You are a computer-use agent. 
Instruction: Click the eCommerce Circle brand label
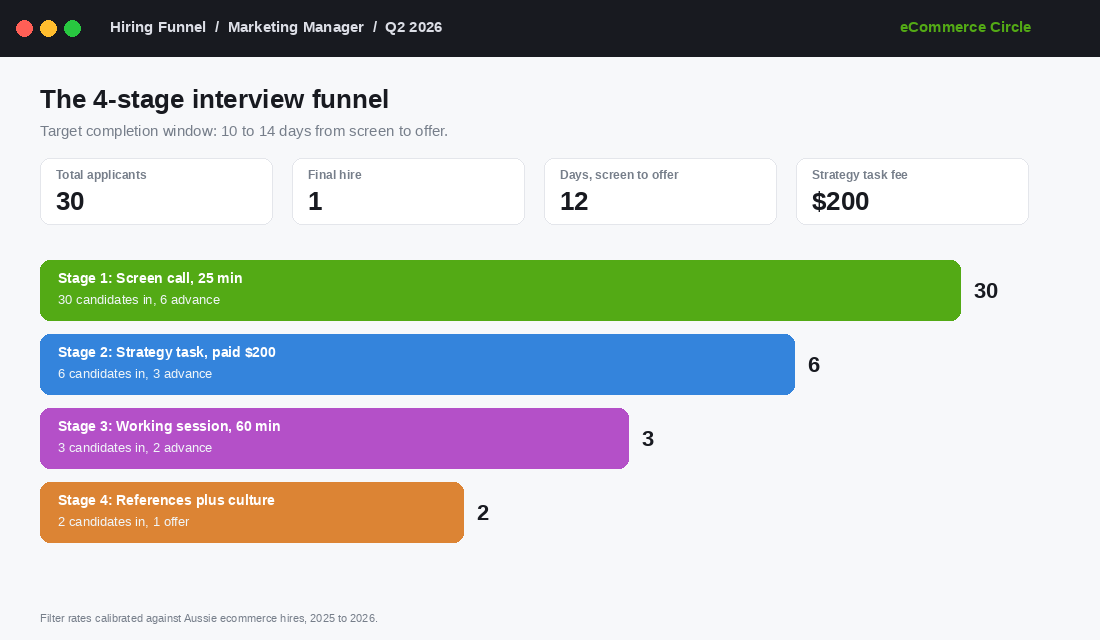(965, 27)
